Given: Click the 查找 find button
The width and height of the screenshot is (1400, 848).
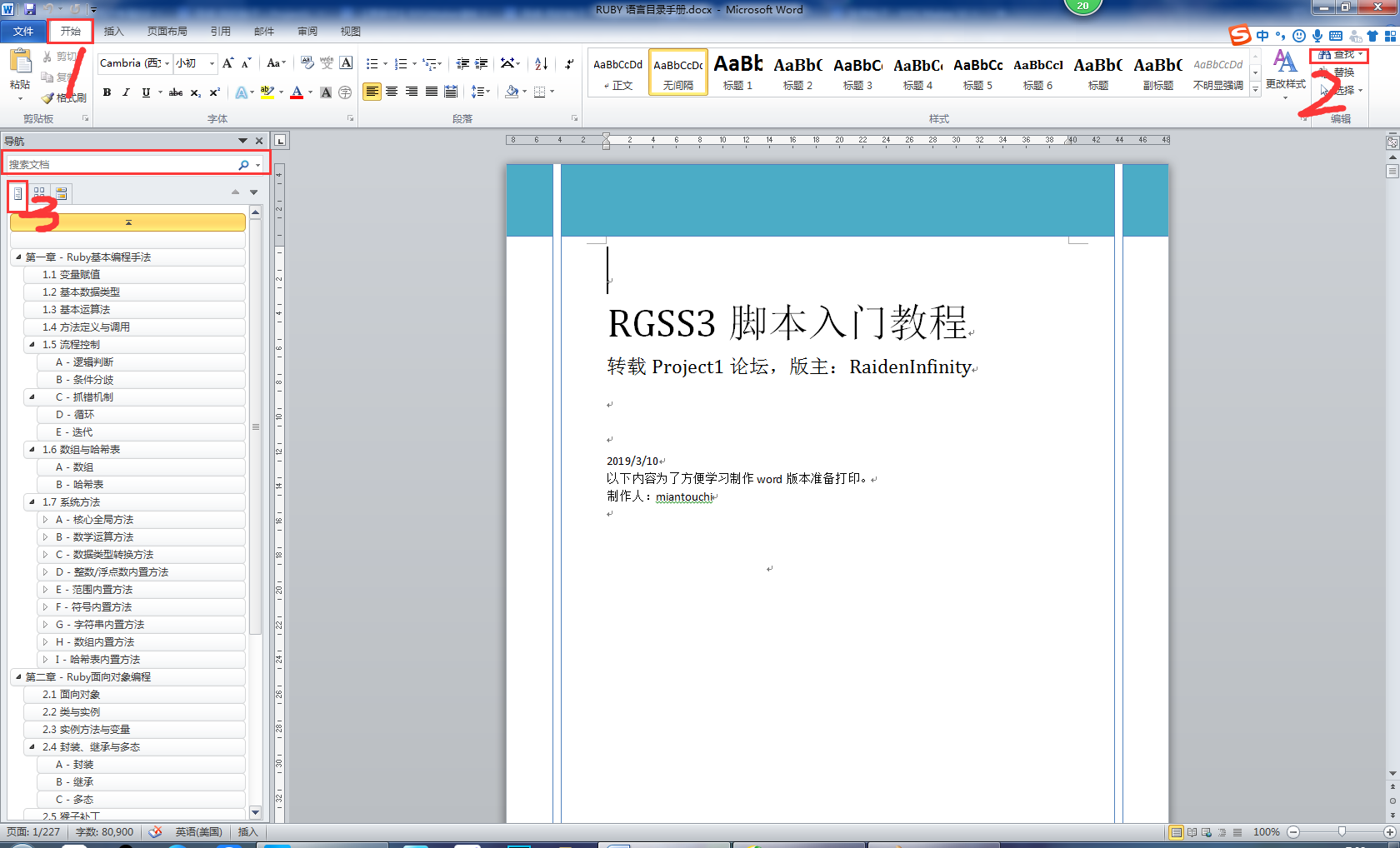Looking at the screenshot, I should pyautogui.click(x=1339, y=55).
